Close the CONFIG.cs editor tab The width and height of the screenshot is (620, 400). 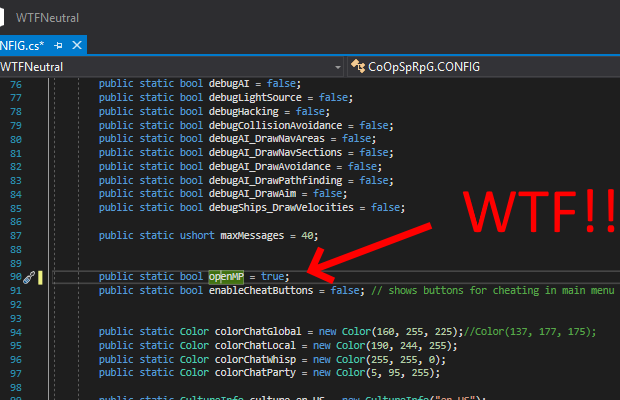tap(77, 45)
